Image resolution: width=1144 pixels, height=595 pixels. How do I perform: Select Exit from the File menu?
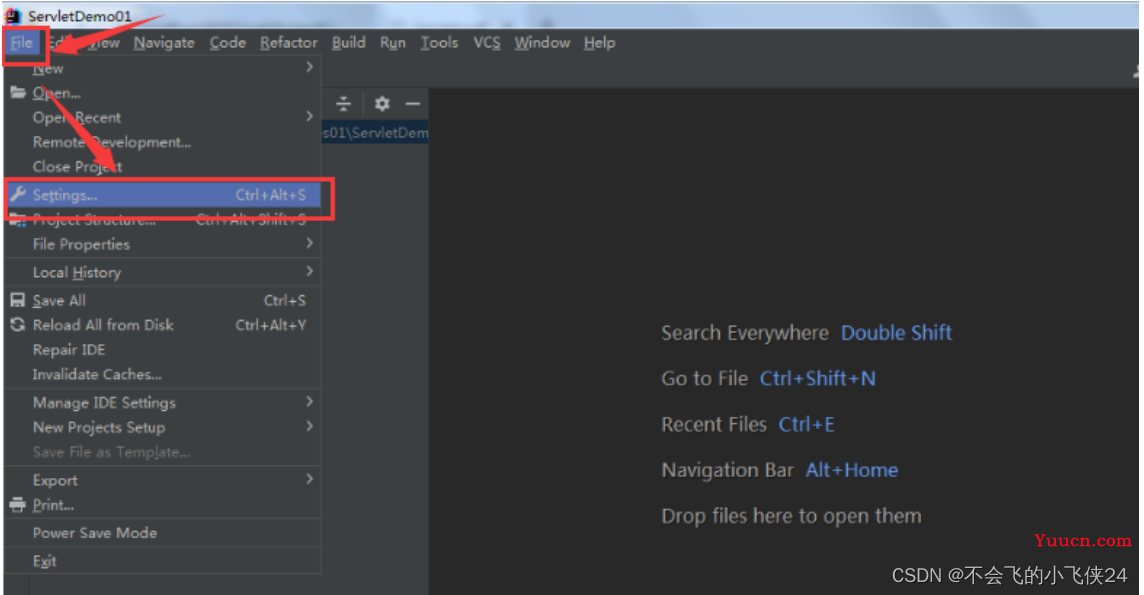pyautogui.click(x=44, y=561)
